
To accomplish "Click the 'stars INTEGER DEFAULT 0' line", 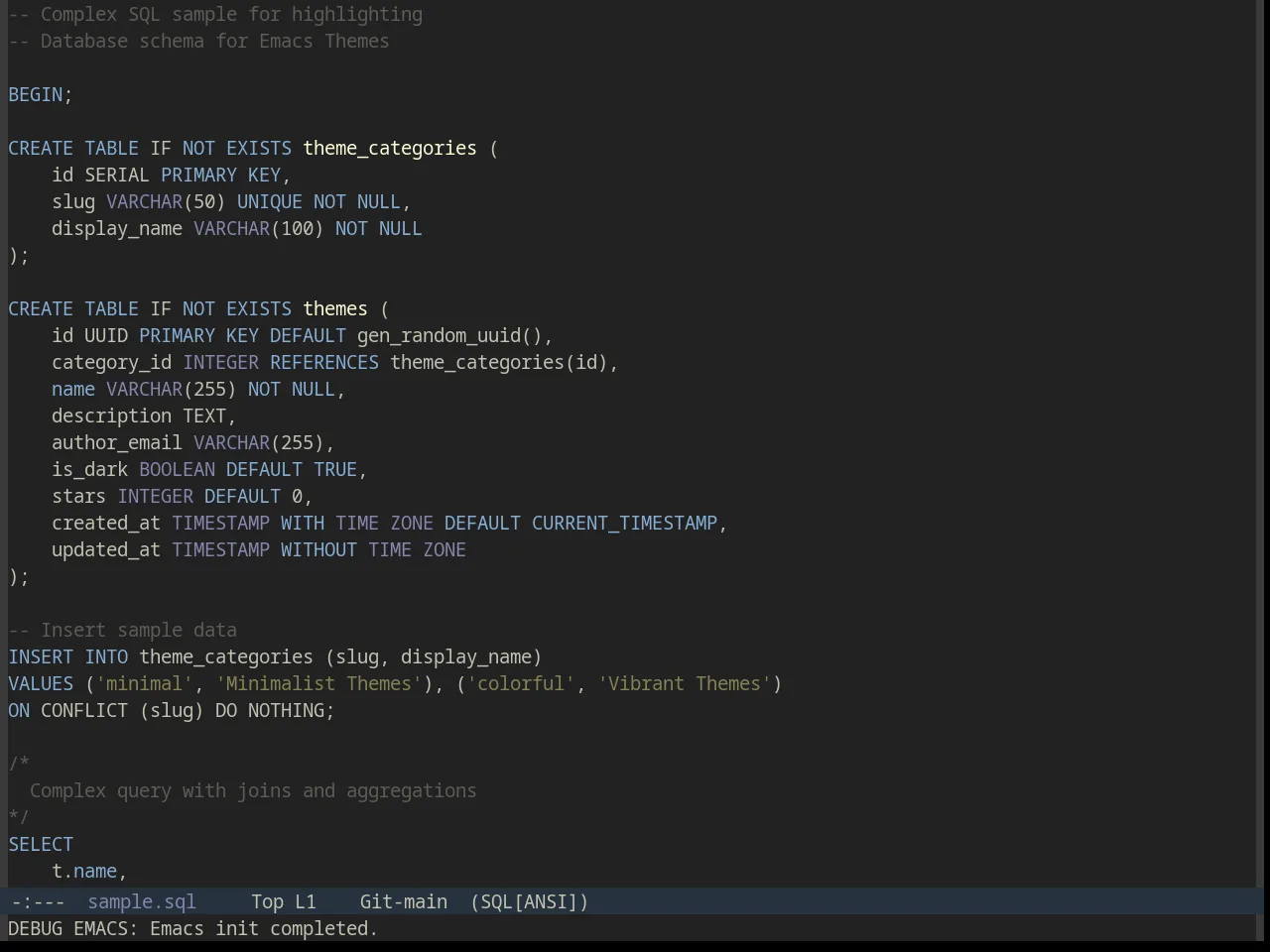I will point(182,497).
